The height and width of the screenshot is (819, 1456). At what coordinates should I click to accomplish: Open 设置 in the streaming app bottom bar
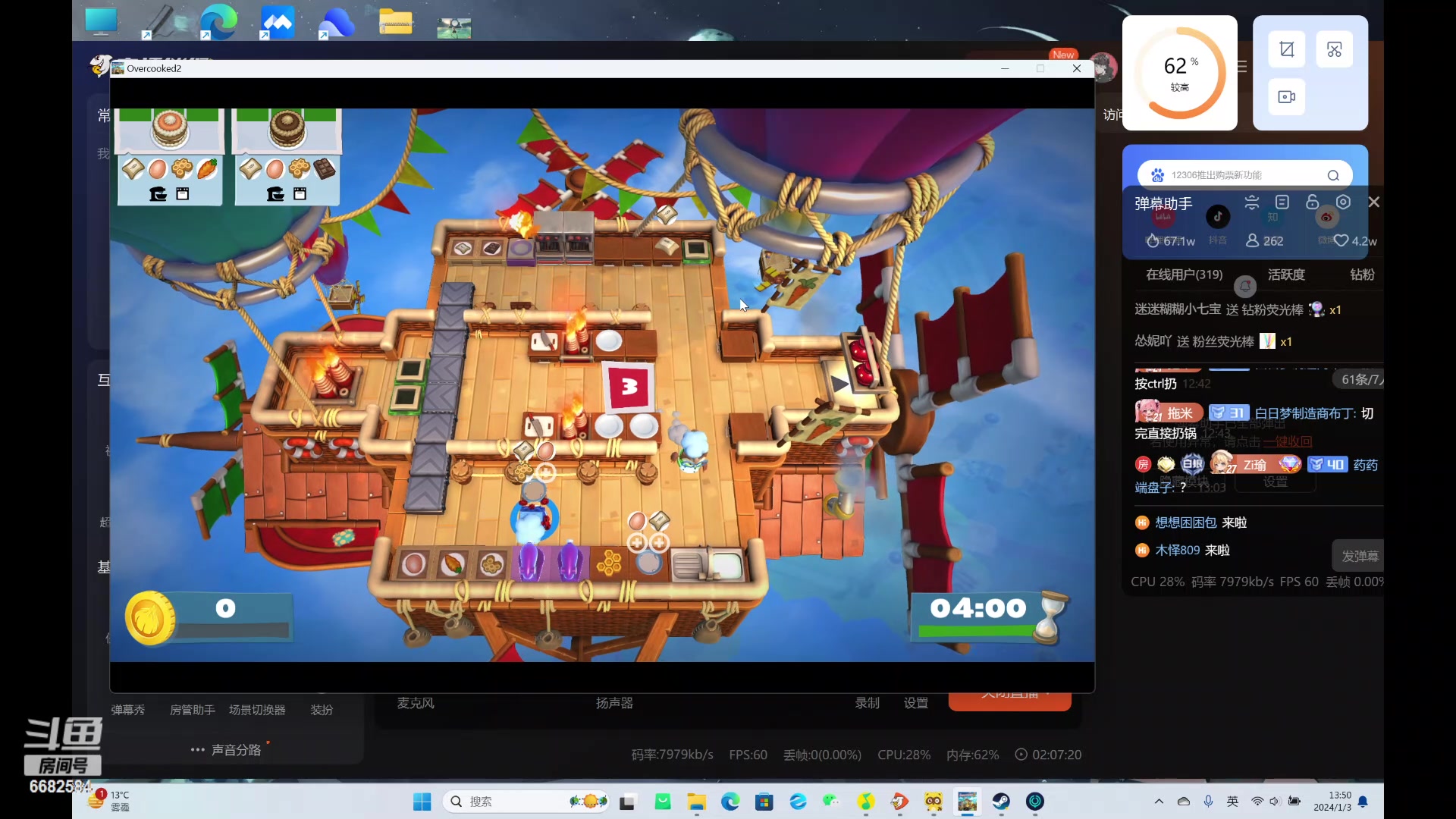916,703
